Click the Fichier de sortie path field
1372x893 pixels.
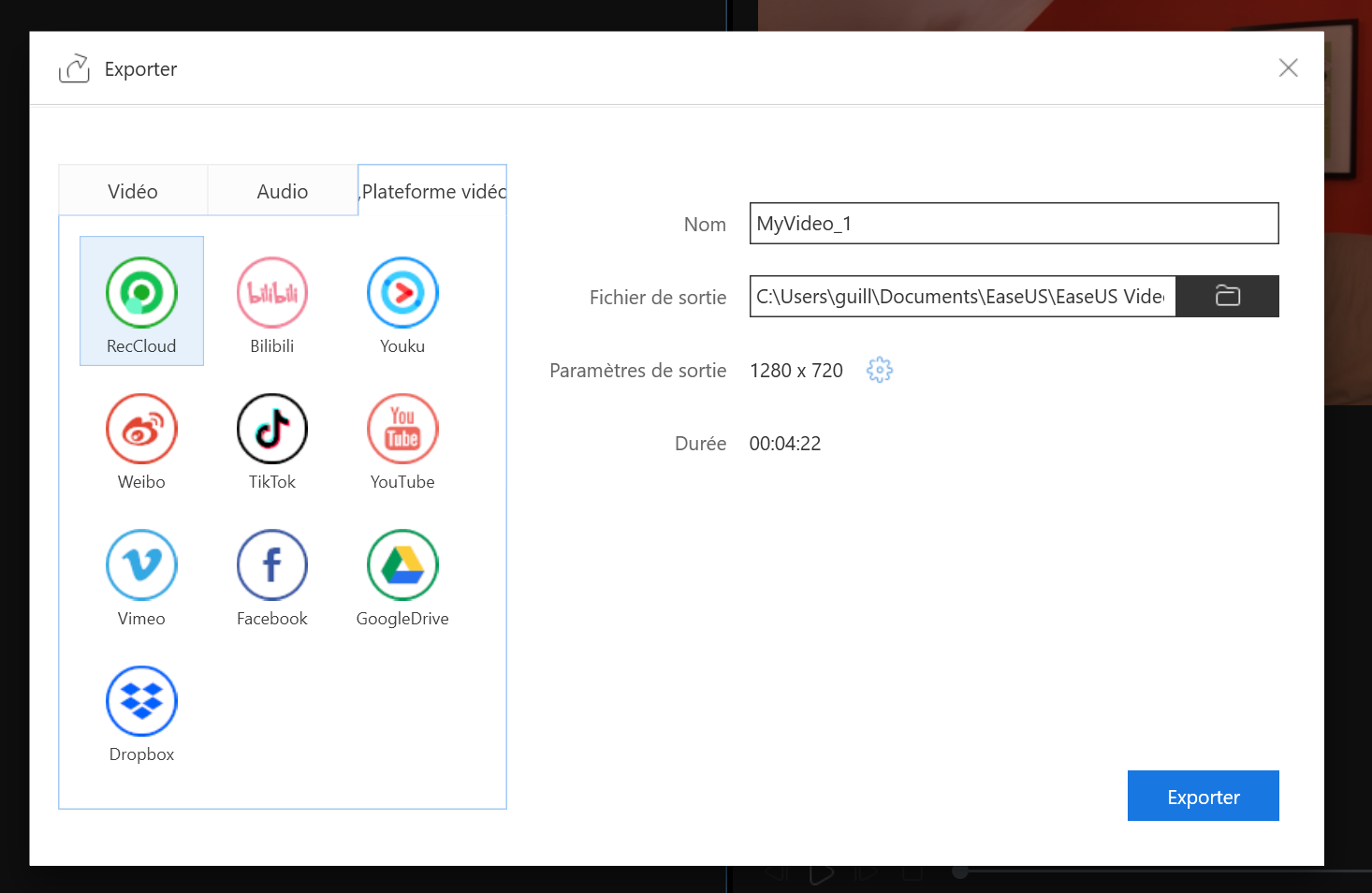[962, 297]
